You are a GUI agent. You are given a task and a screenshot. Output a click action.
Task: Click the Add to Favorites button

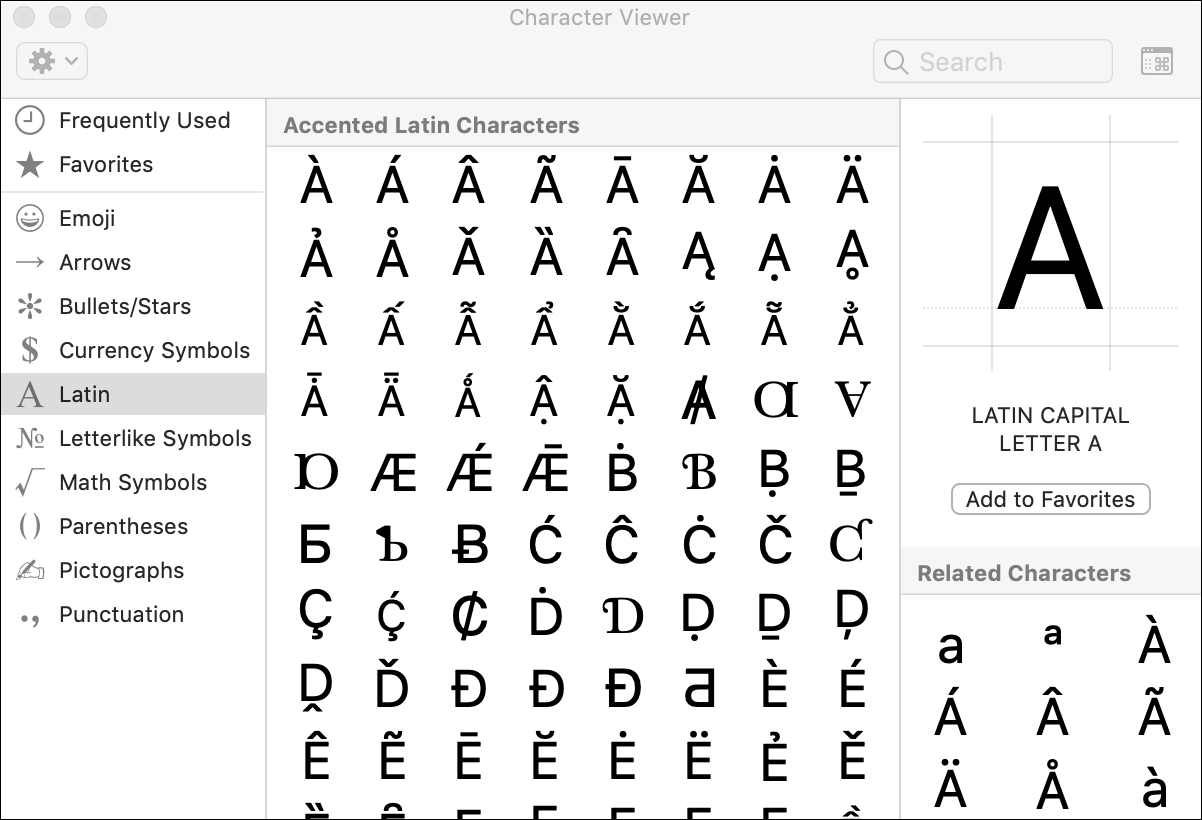pyautogui.click(x=1050, y=499)
